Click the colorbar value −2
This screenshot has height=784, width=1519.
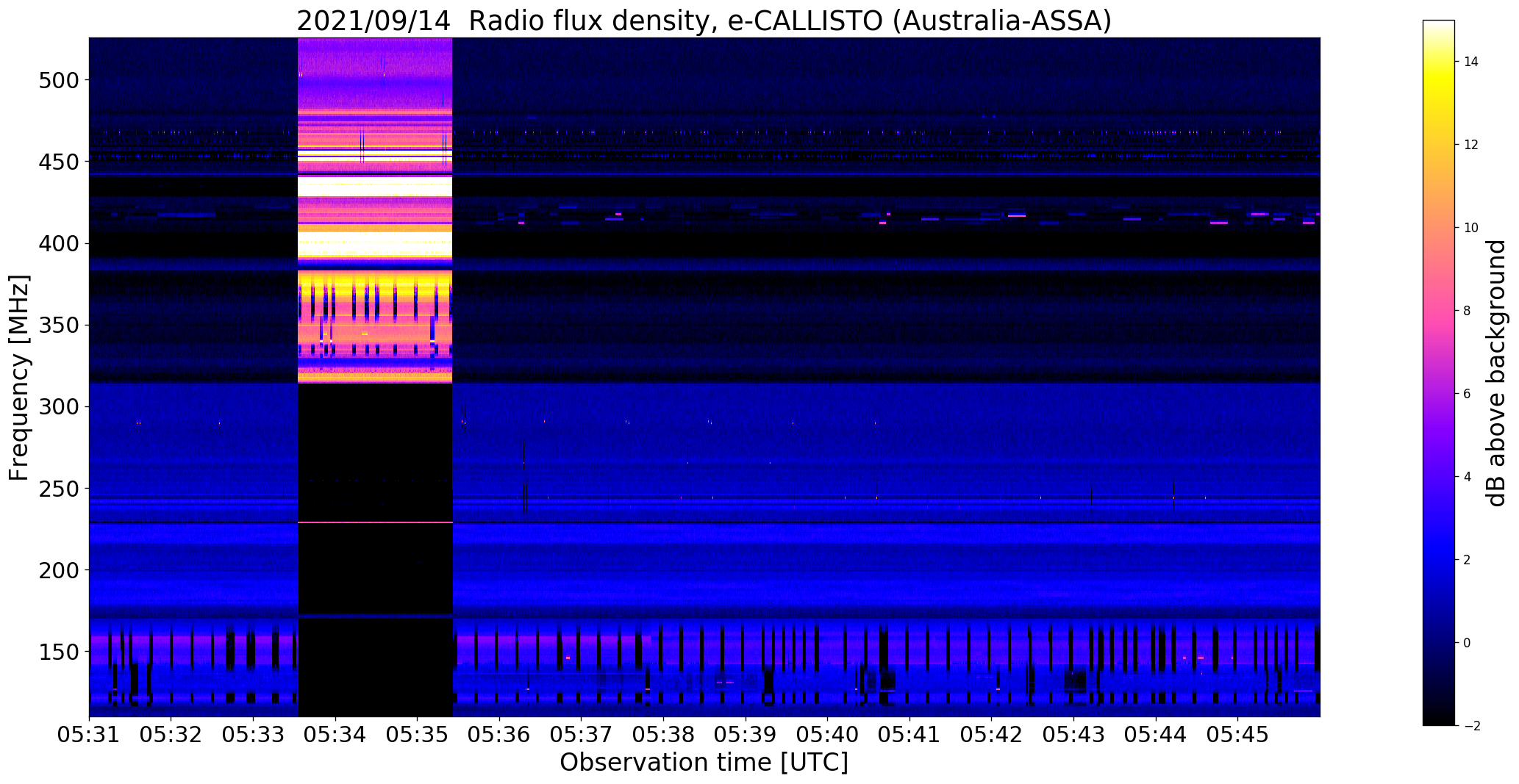[x=1471, y=726]
